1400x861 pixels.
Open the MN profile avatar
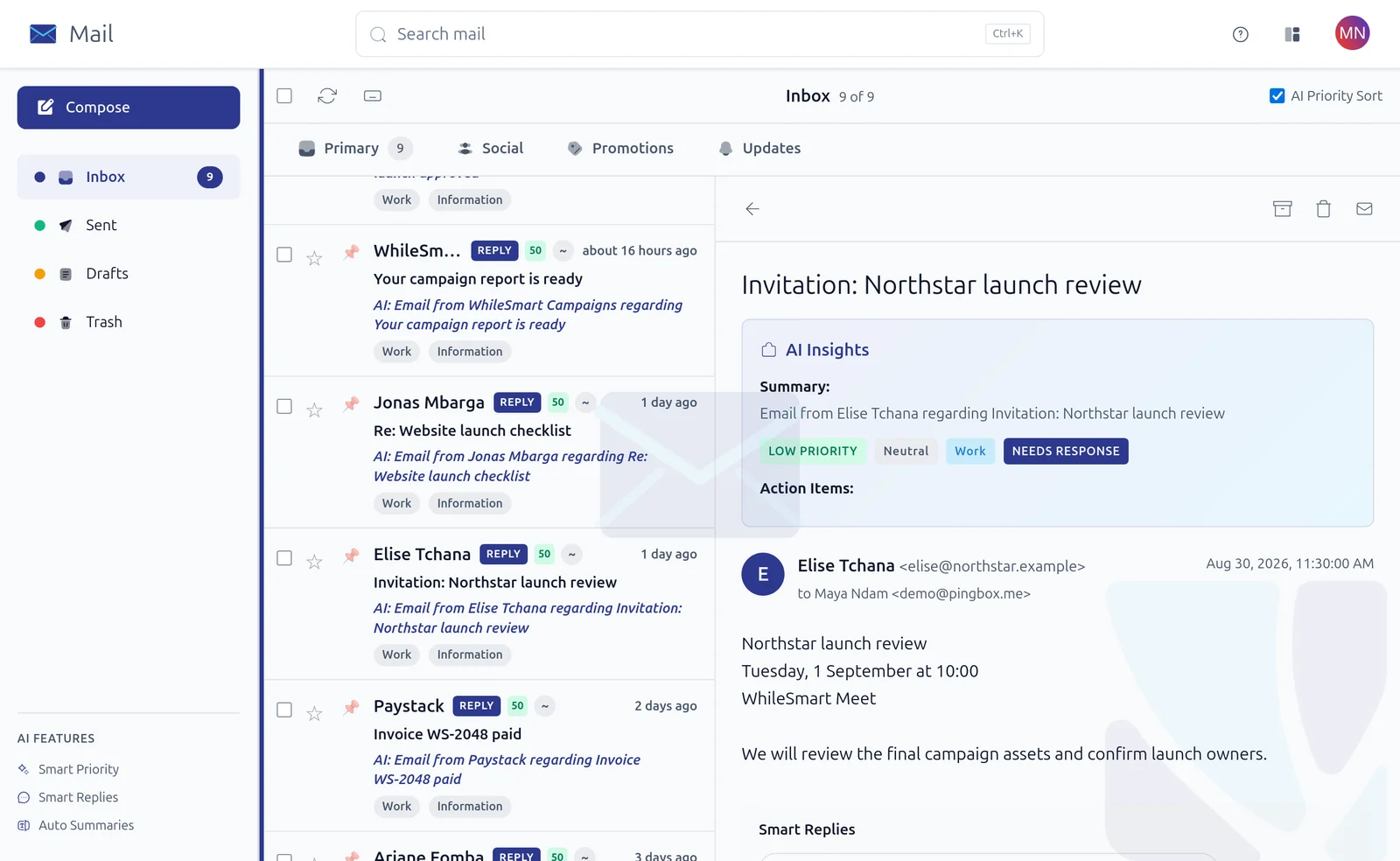1352,33
